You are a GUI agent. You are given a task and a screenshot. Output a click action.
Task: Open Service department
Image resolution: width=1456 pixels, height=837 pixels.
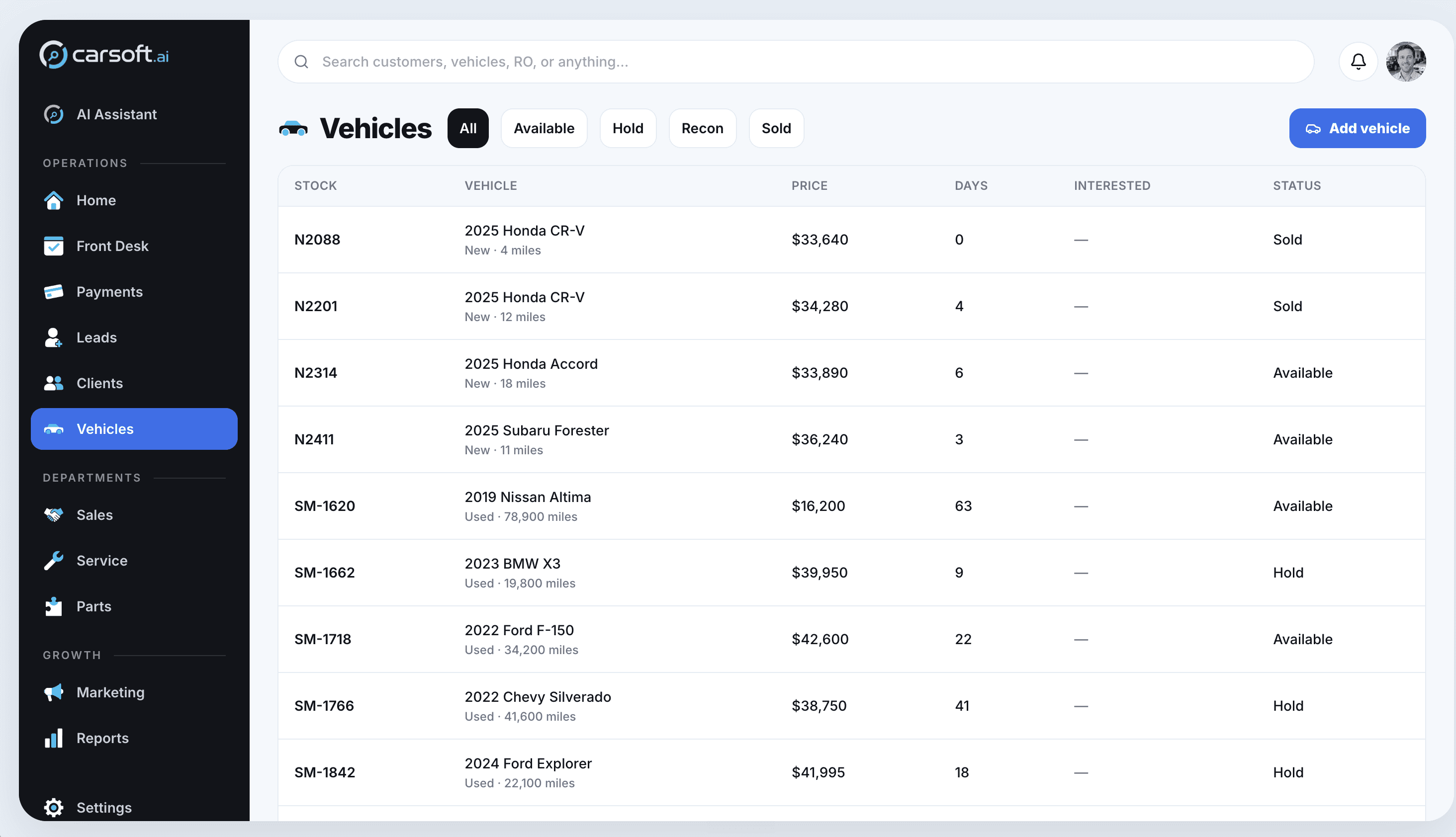pos(134,561)
